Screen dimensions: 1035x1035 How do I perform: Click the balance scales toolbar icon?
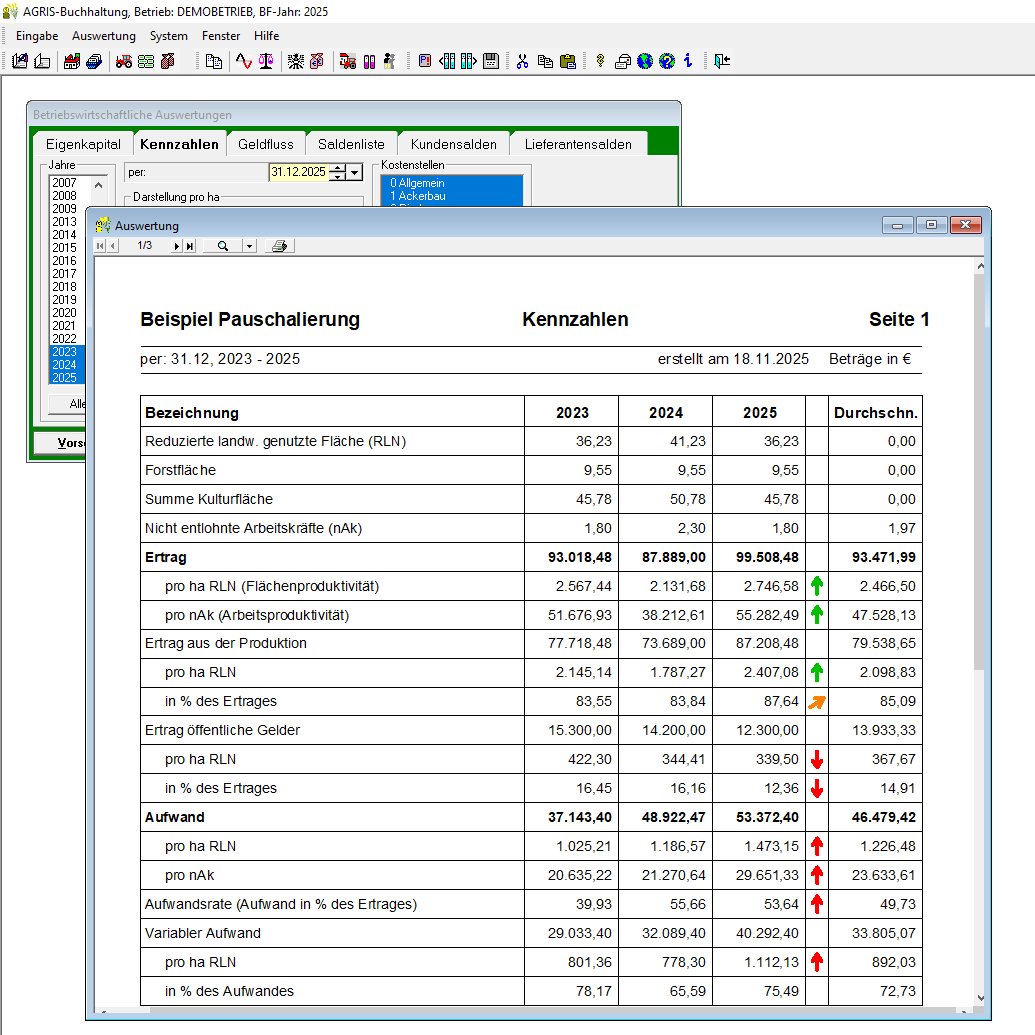[x=265, y=61]
